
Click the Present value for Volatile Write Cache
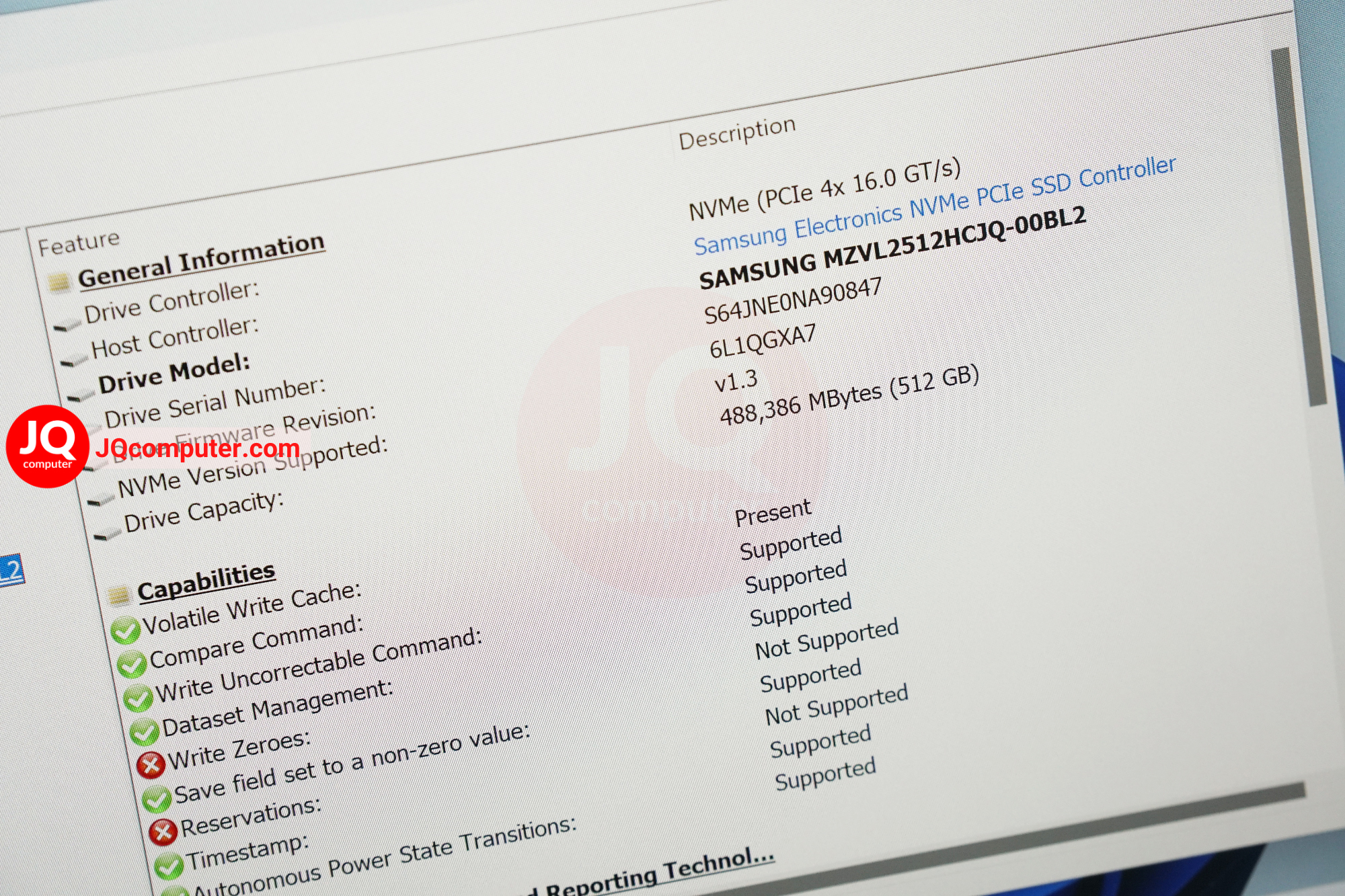click(773, 512)
